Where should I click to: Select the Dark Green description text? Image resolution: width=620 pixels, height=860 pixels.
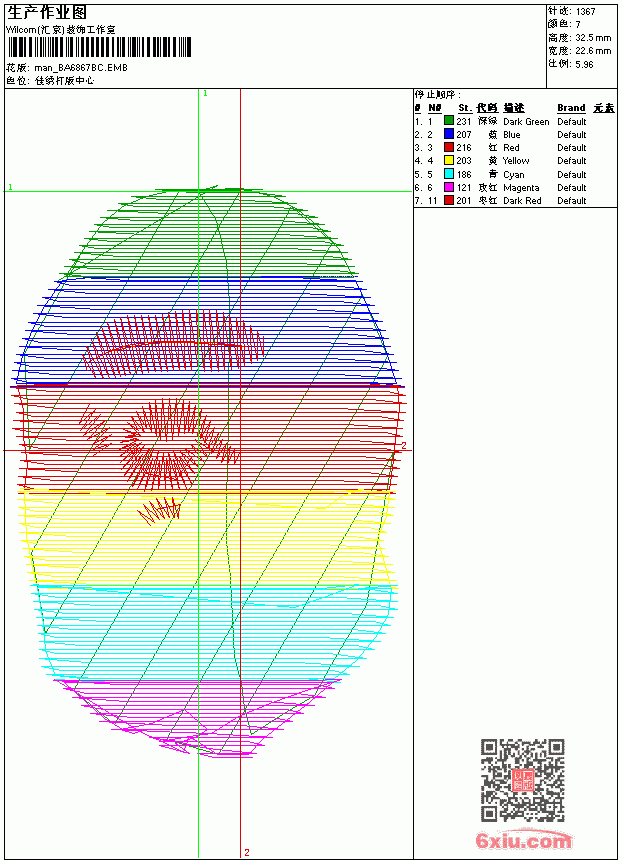[526, 122]
